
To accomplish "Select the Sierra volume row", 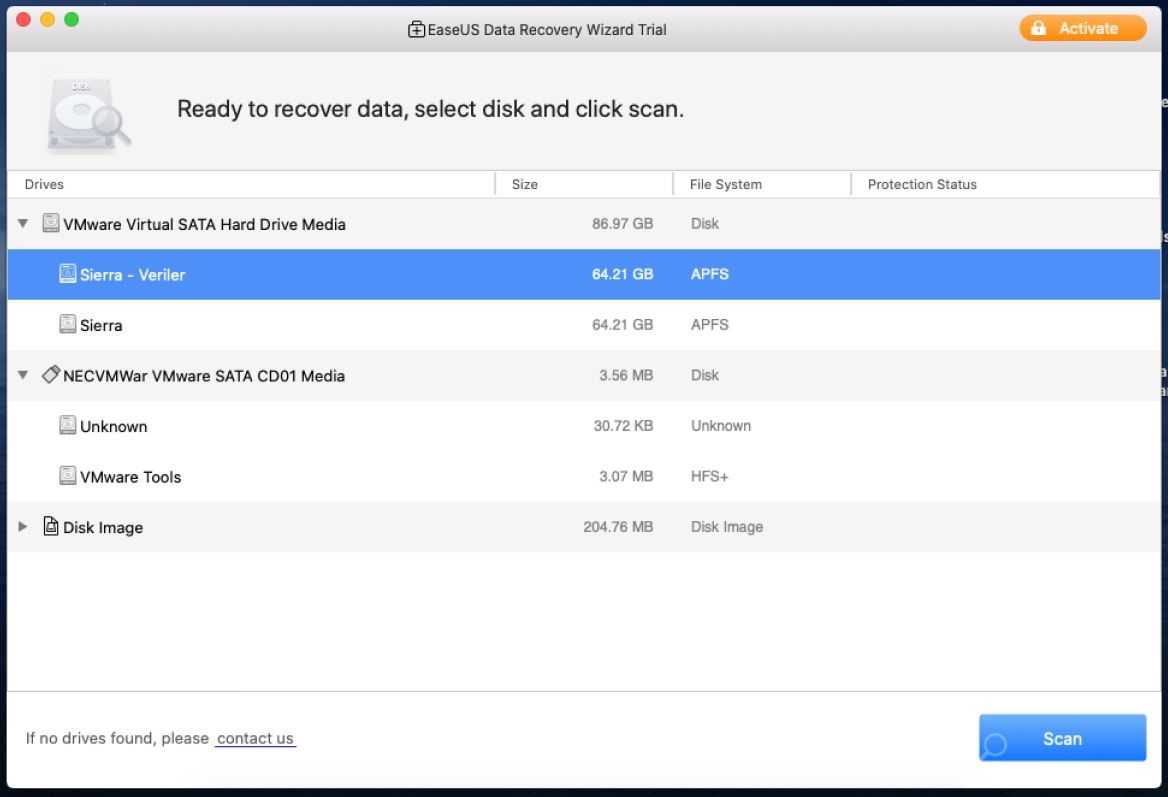I will [400, 325].
